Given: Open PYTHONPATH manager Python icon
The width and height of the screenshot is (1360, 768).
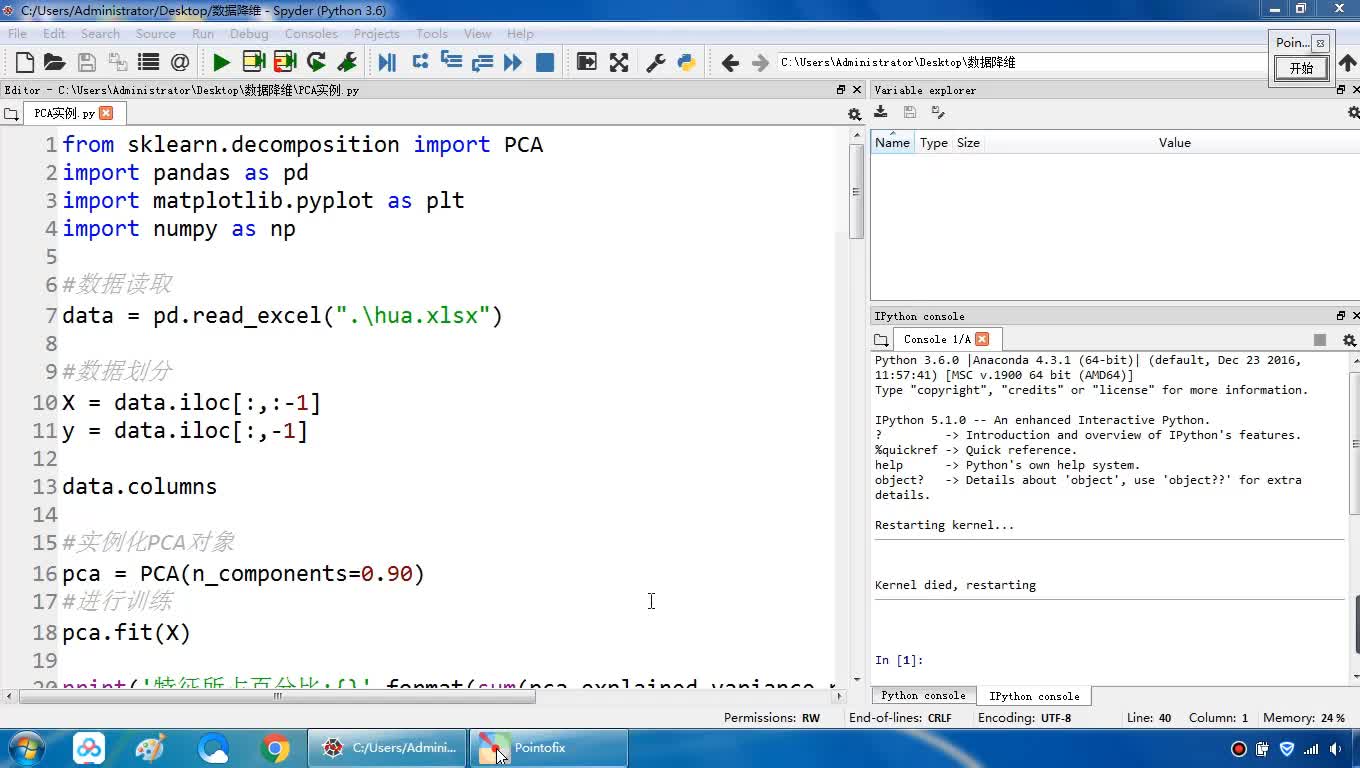Looking at the screenshot, I should (686, 63).
